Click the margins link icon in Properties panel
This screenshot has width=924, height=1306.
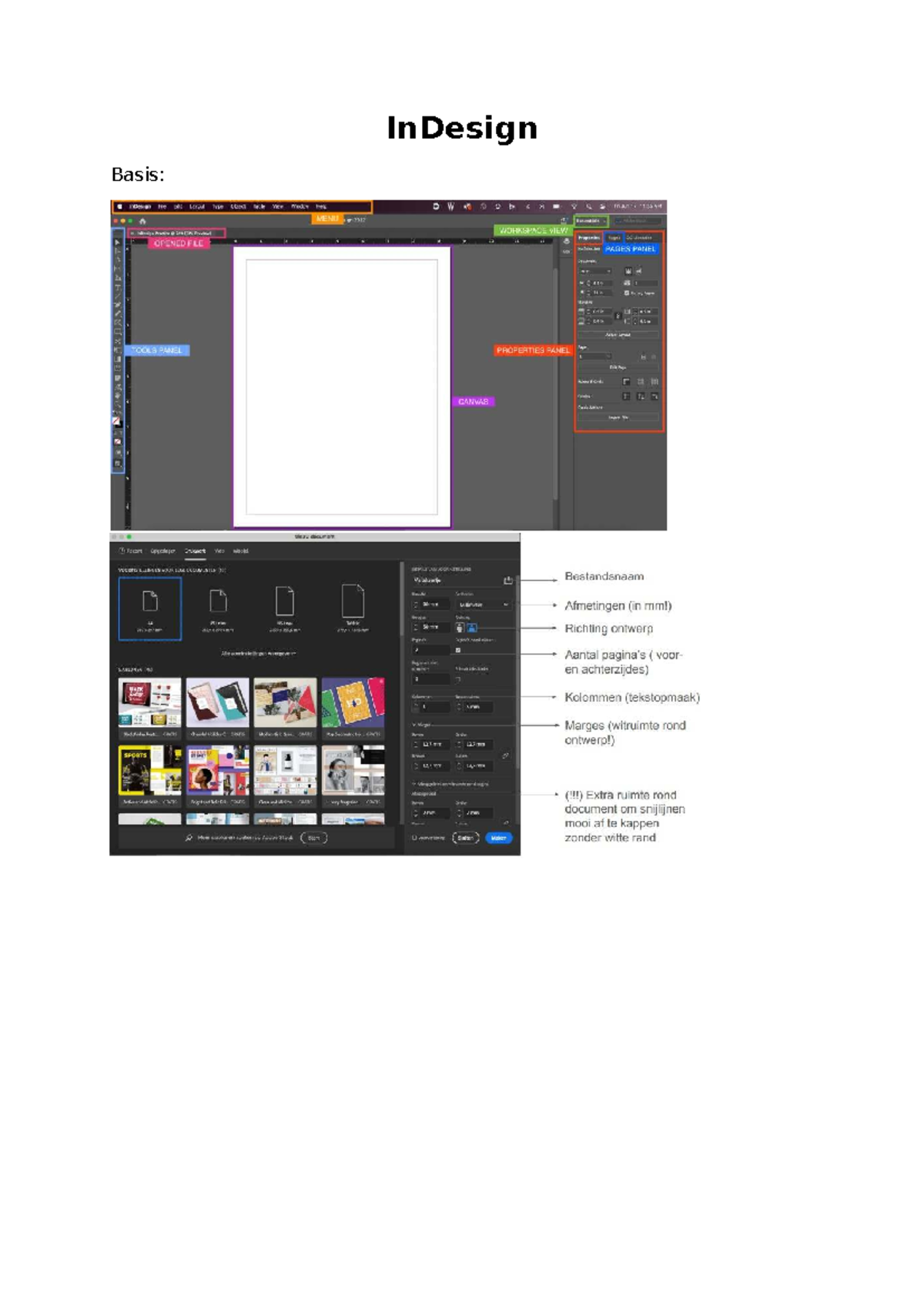point(618,316)
